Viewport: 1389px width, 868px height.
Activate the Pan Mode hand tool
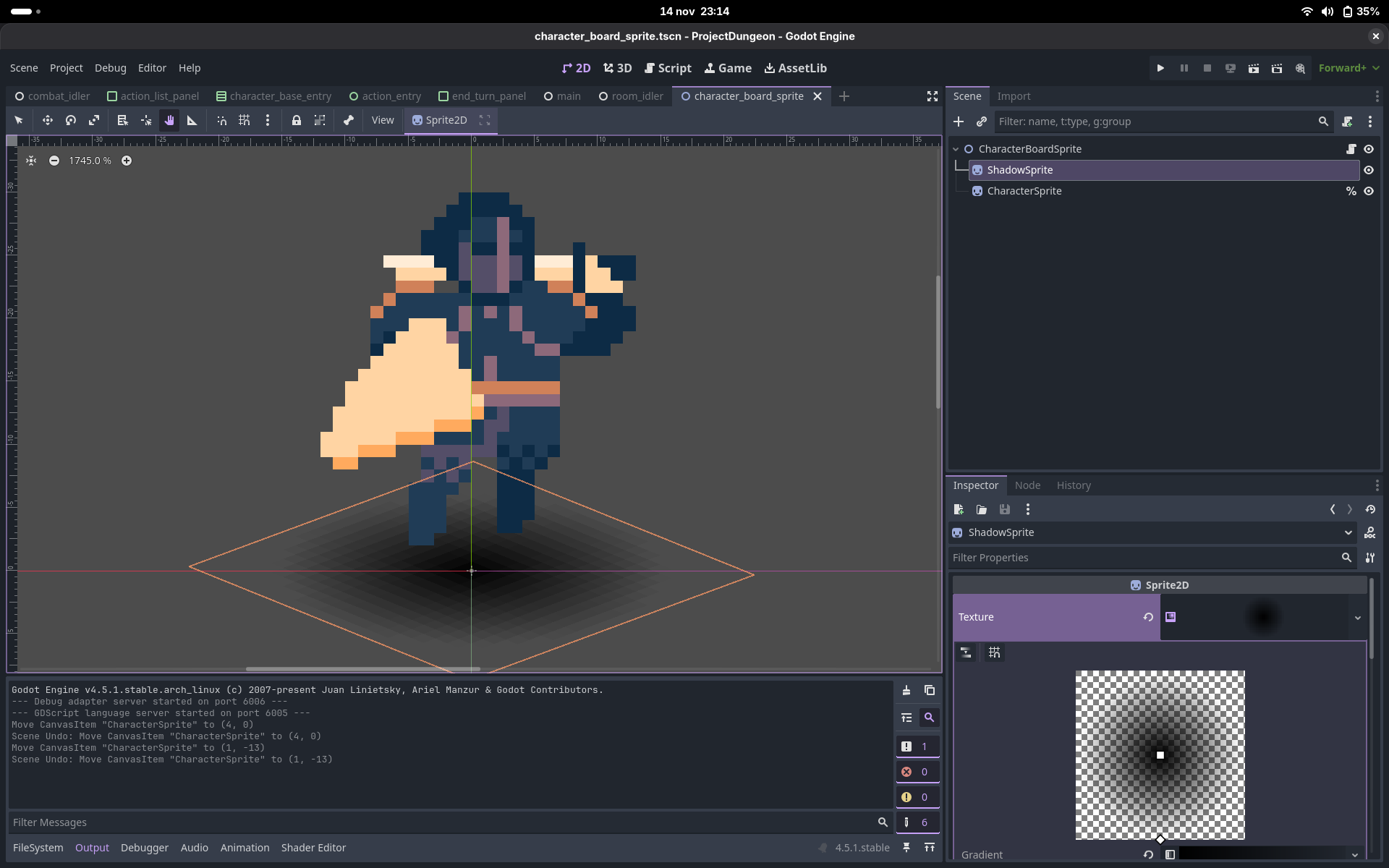(x=169, y=120)
